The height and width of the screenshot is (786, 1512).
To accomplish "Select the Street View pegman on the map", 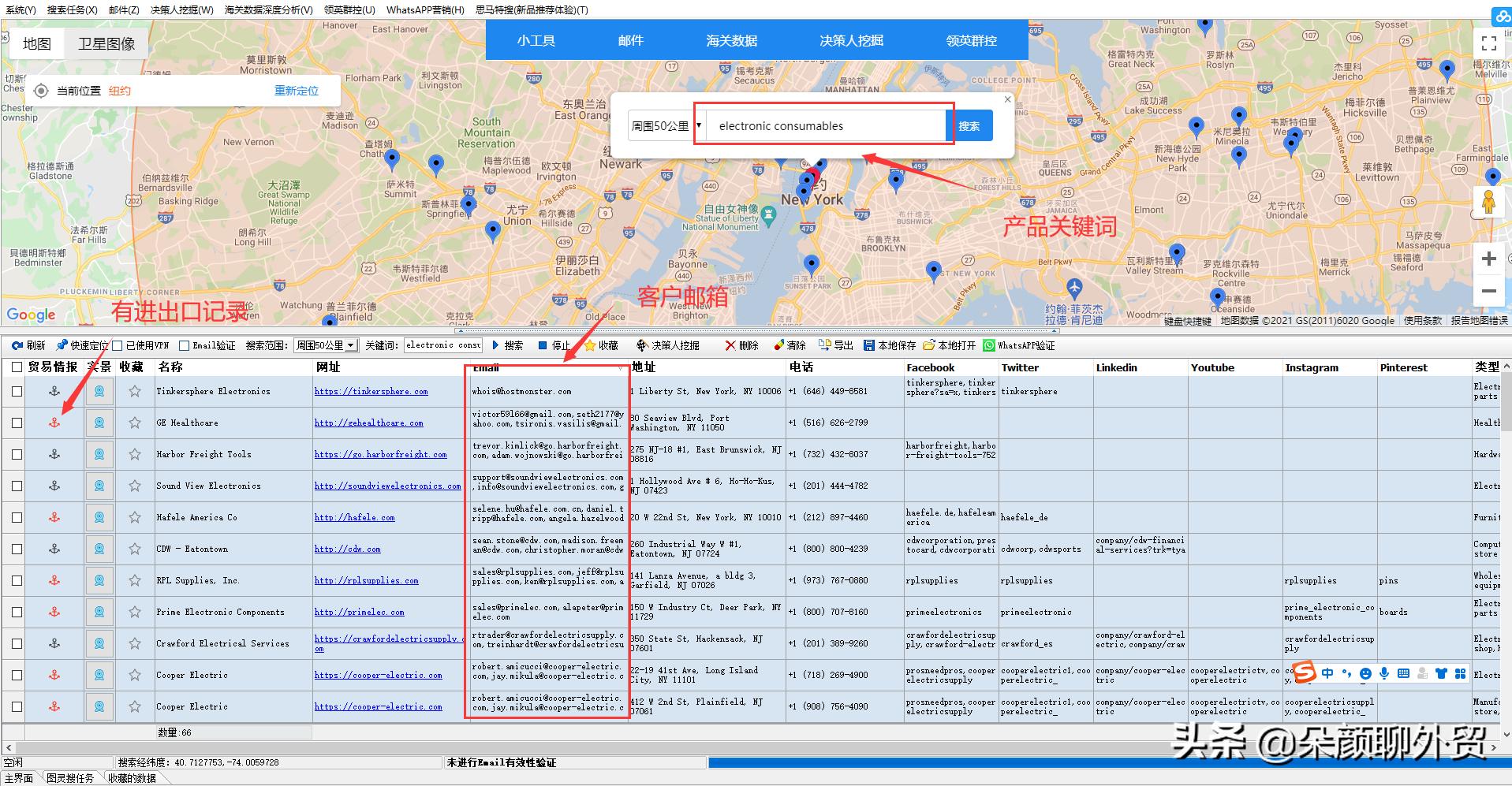I will click(x=1489, y=203).
